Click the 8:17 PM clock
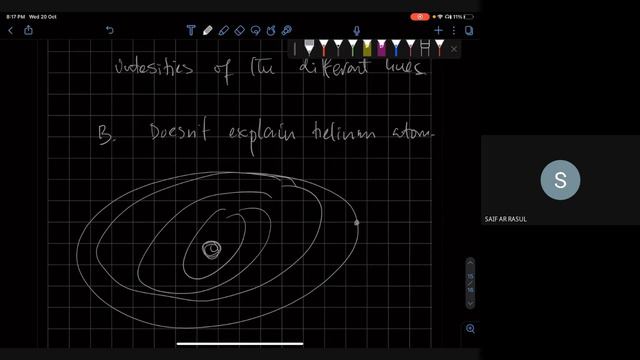This screenshot has height=360, width=640. [x=16, y=17]
